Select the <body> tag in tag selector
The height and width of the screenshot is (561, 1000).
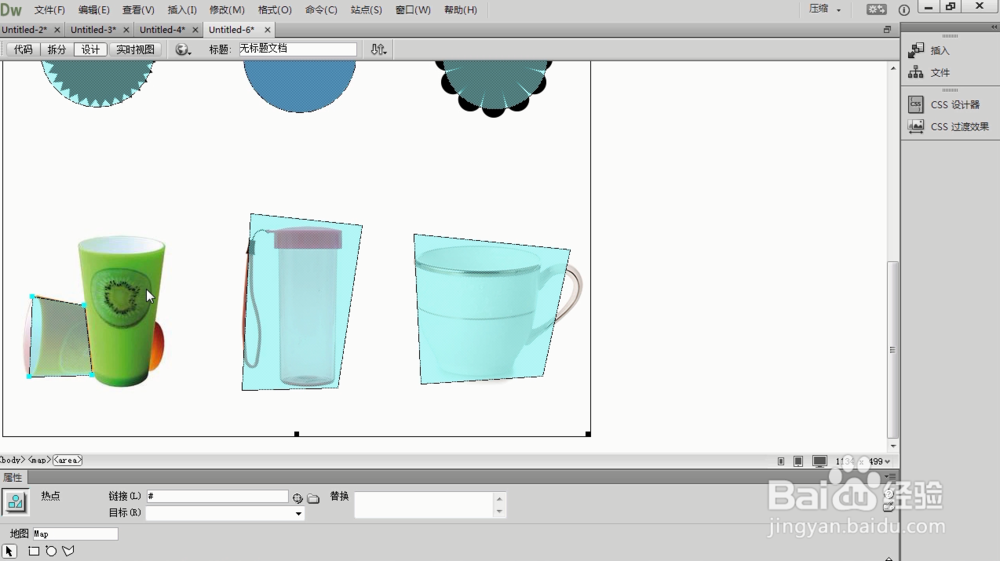[11, 460]
